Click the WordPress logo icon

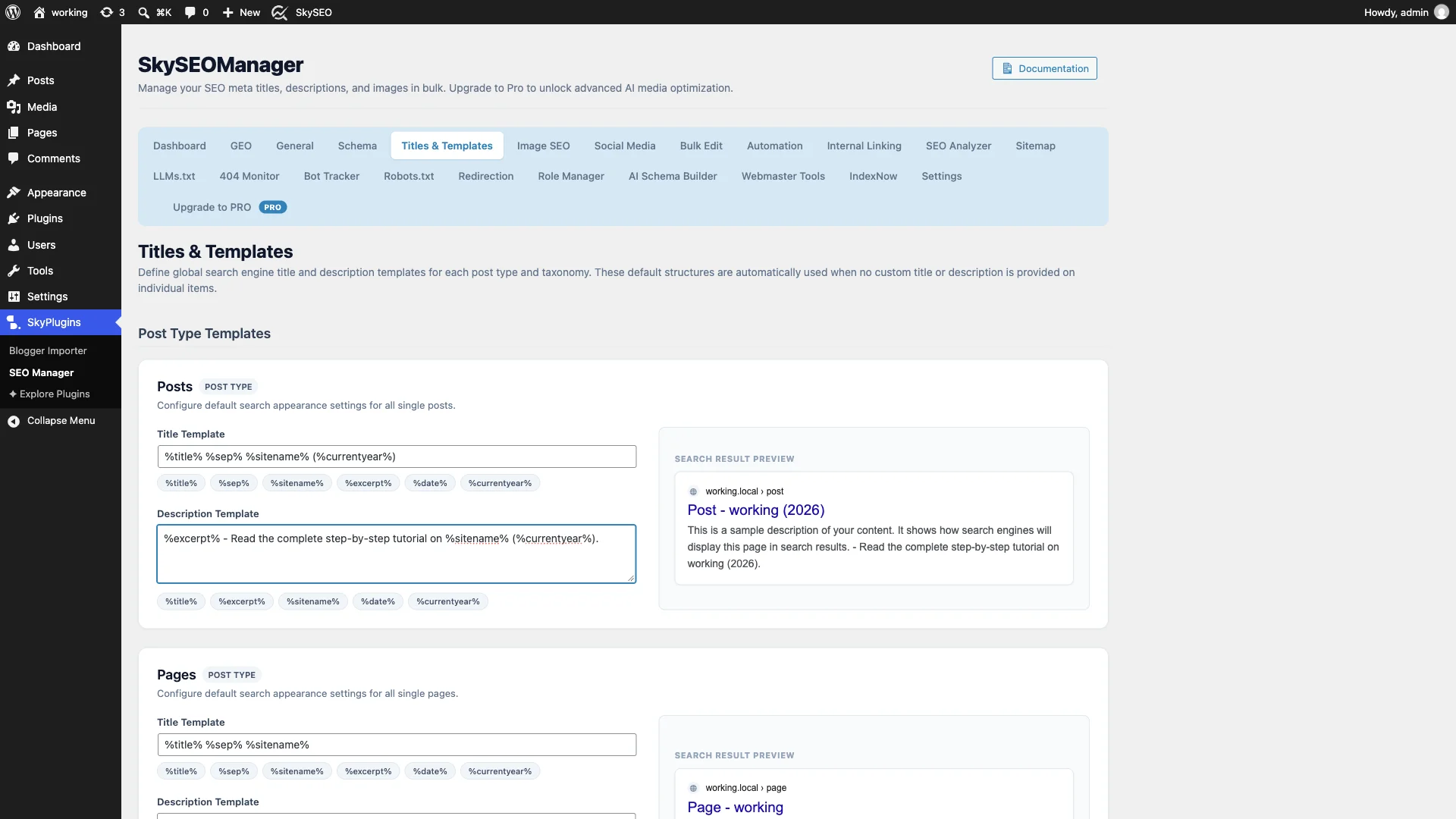13,12
